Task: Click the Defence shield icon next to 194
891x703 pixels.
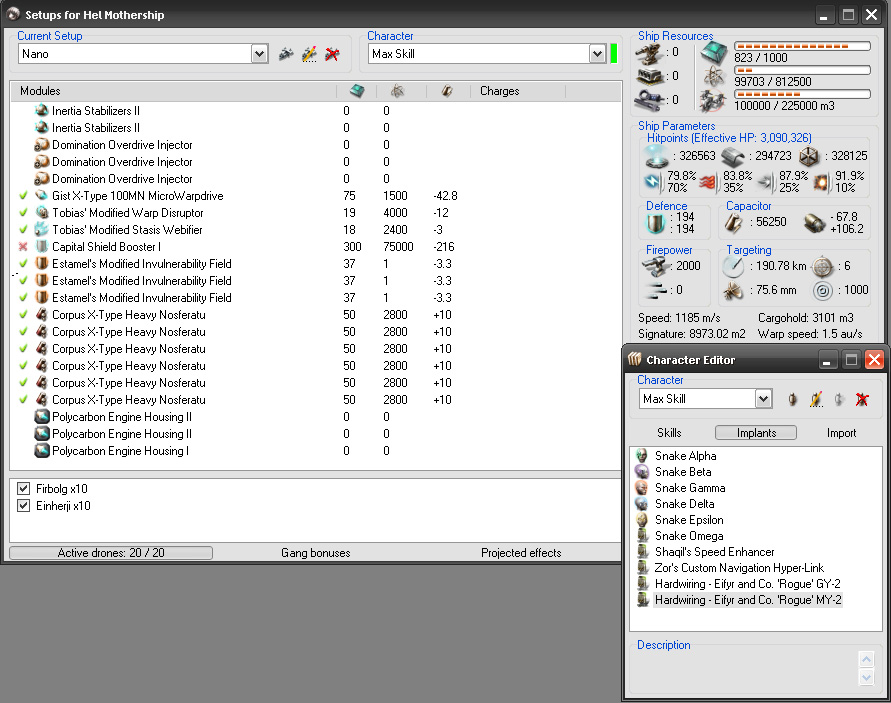Action: (x=655, y=223)
